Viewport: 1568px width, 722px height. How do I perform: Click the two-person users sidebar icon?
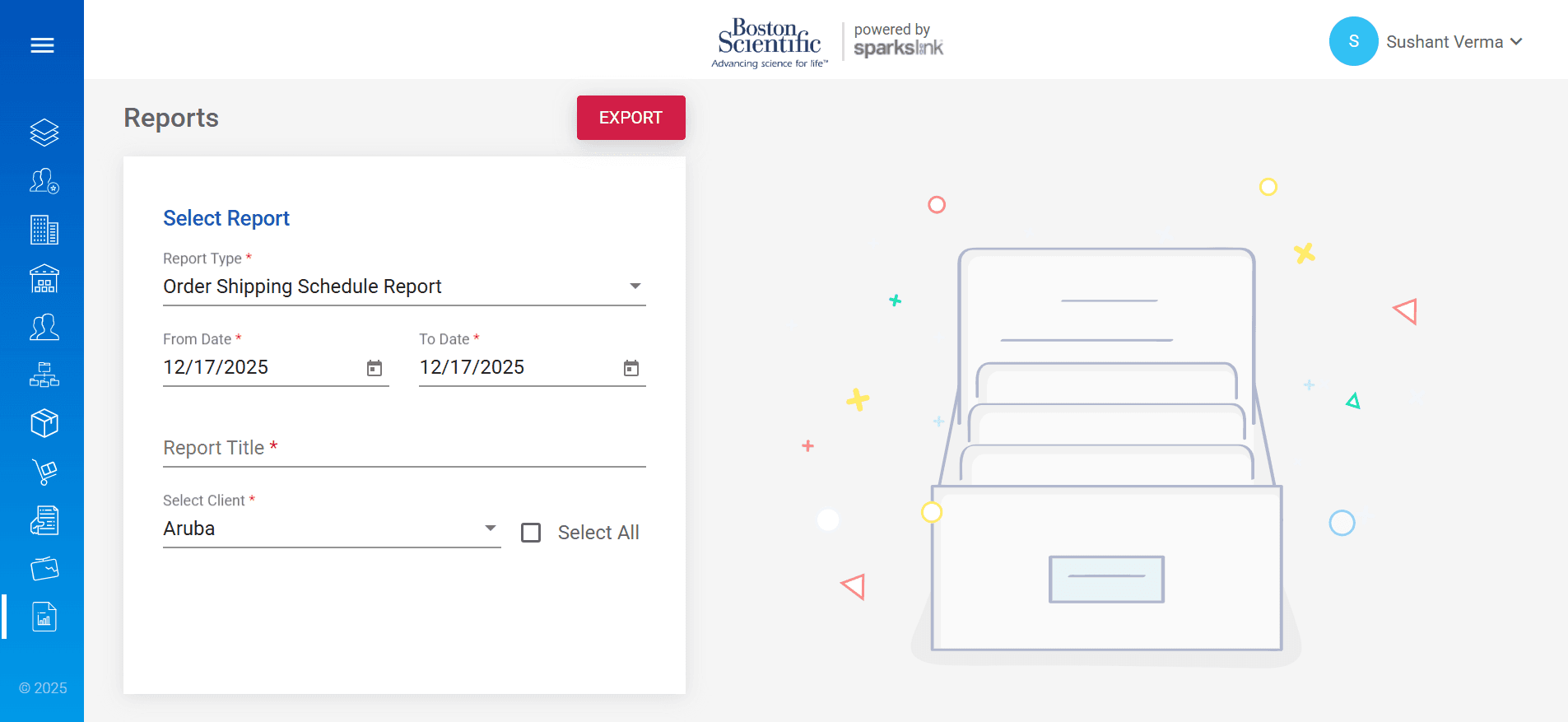pyautogui.click(x=44, y=327)
